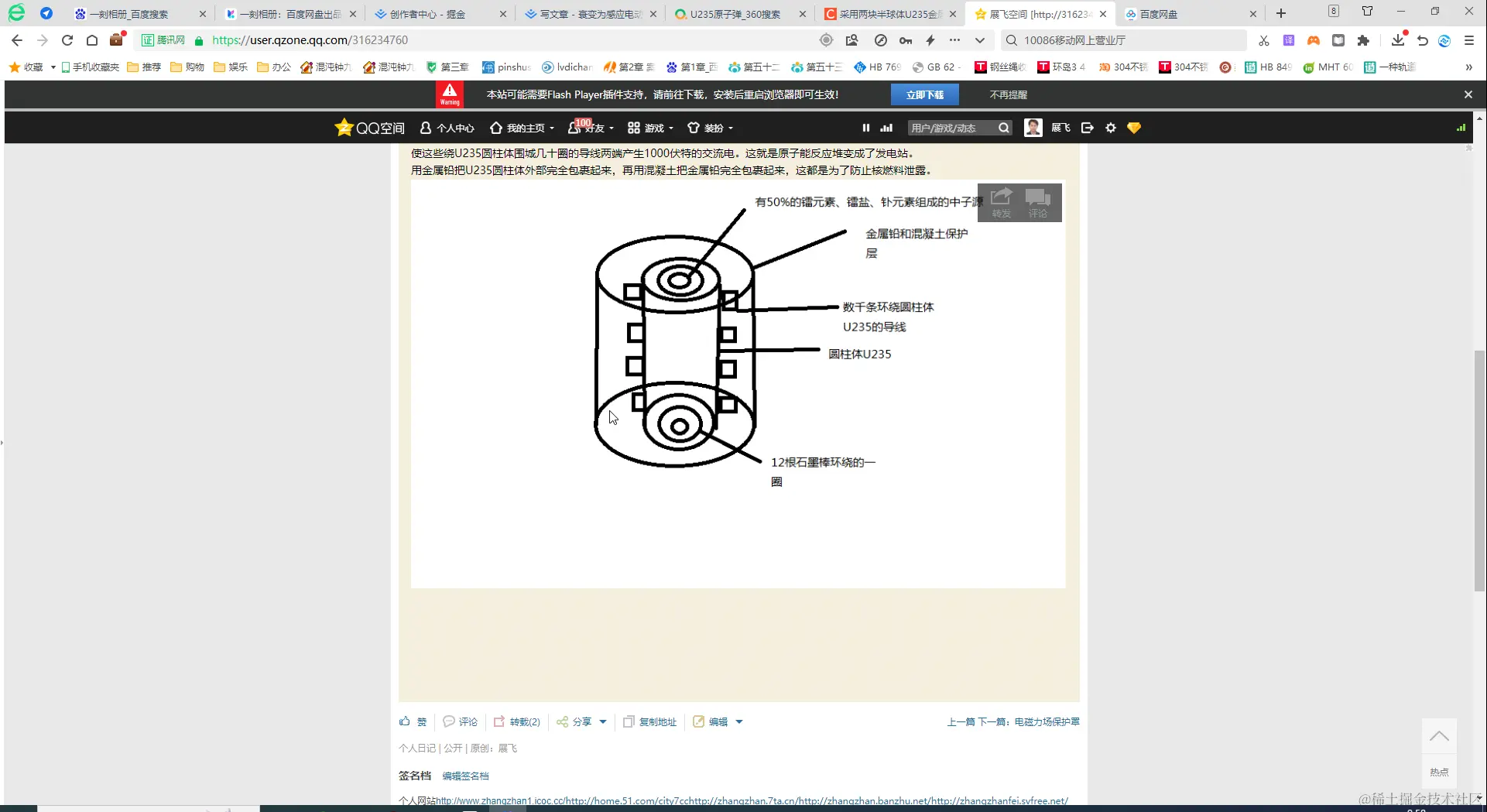
Task: Open the browser translate icon in toolbar
Action: pyautogui.click(x=1289, y=39)
